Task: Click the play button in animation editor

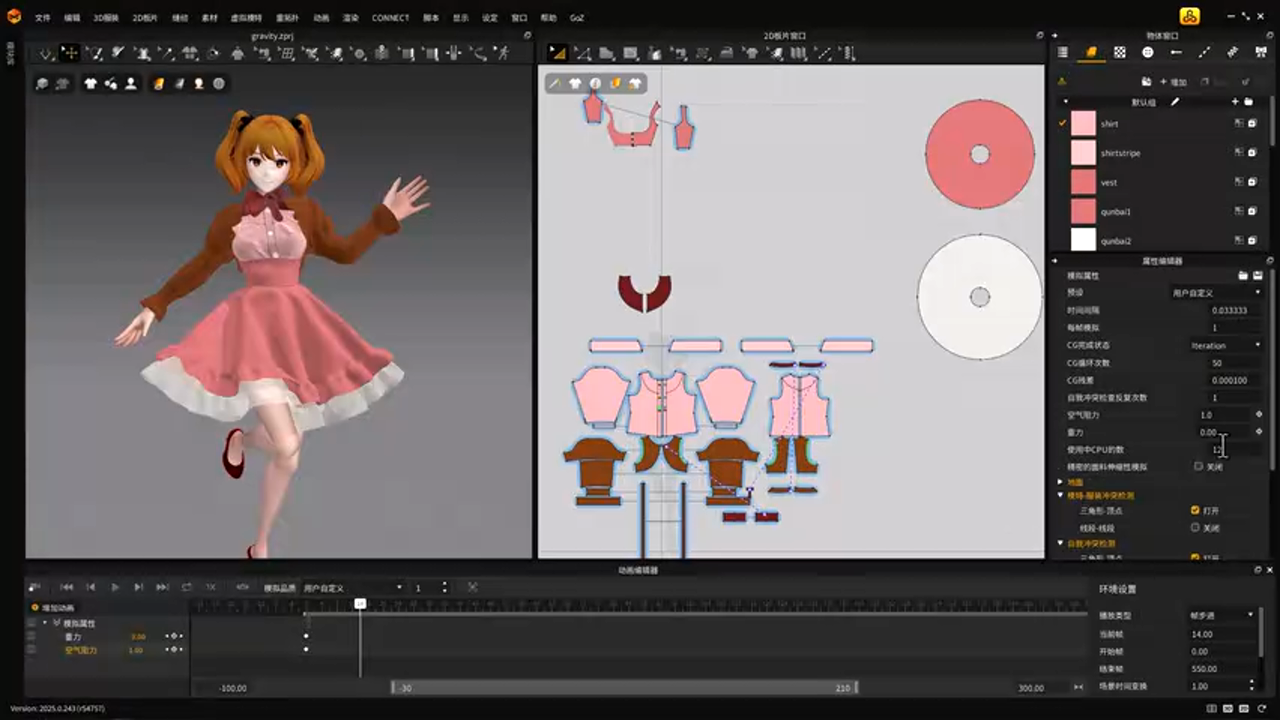Action: point(115,587)
